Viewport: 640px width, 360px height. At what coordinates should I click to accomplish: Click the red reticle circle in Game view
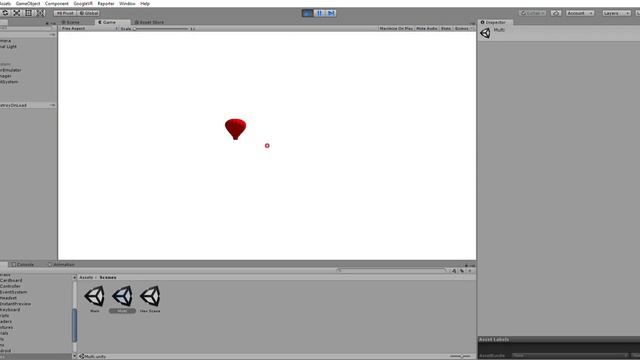click(267, 145)
